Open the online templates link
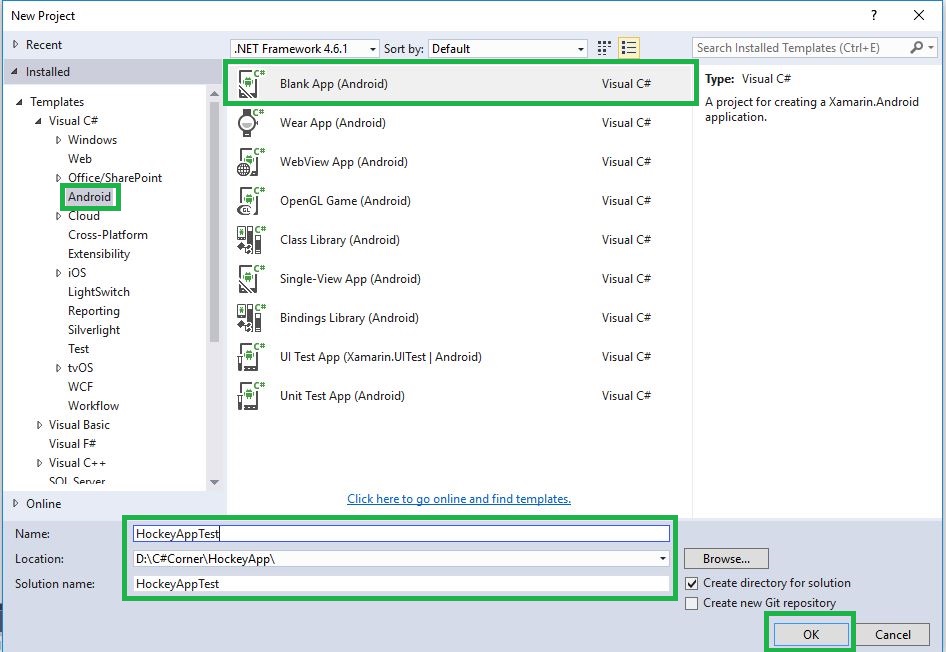Image resolution: width=946 pixels, height=652 pixels. coord(459,499)
